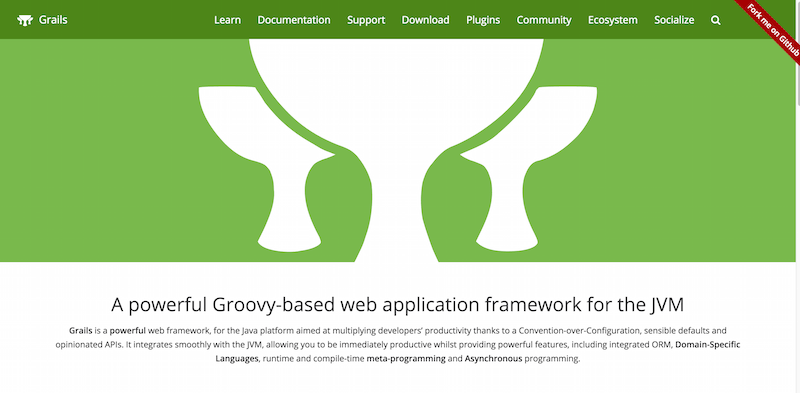Open the Community menu

[544, 20]
